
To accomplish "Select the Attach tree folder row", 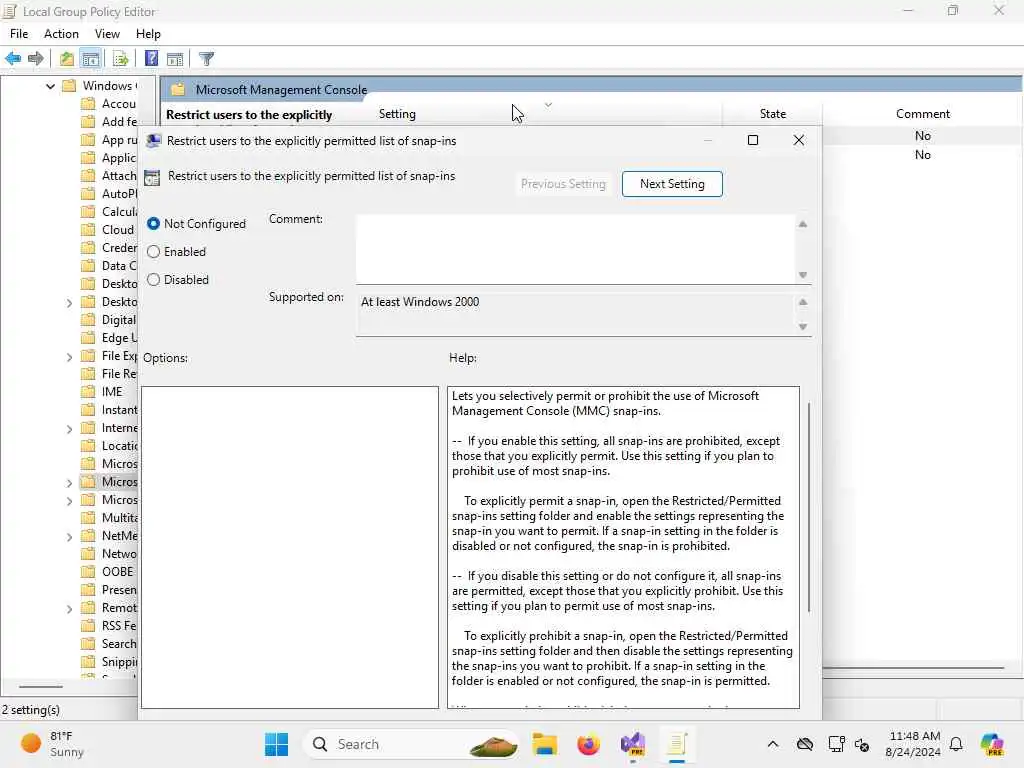I will point(108,176).
